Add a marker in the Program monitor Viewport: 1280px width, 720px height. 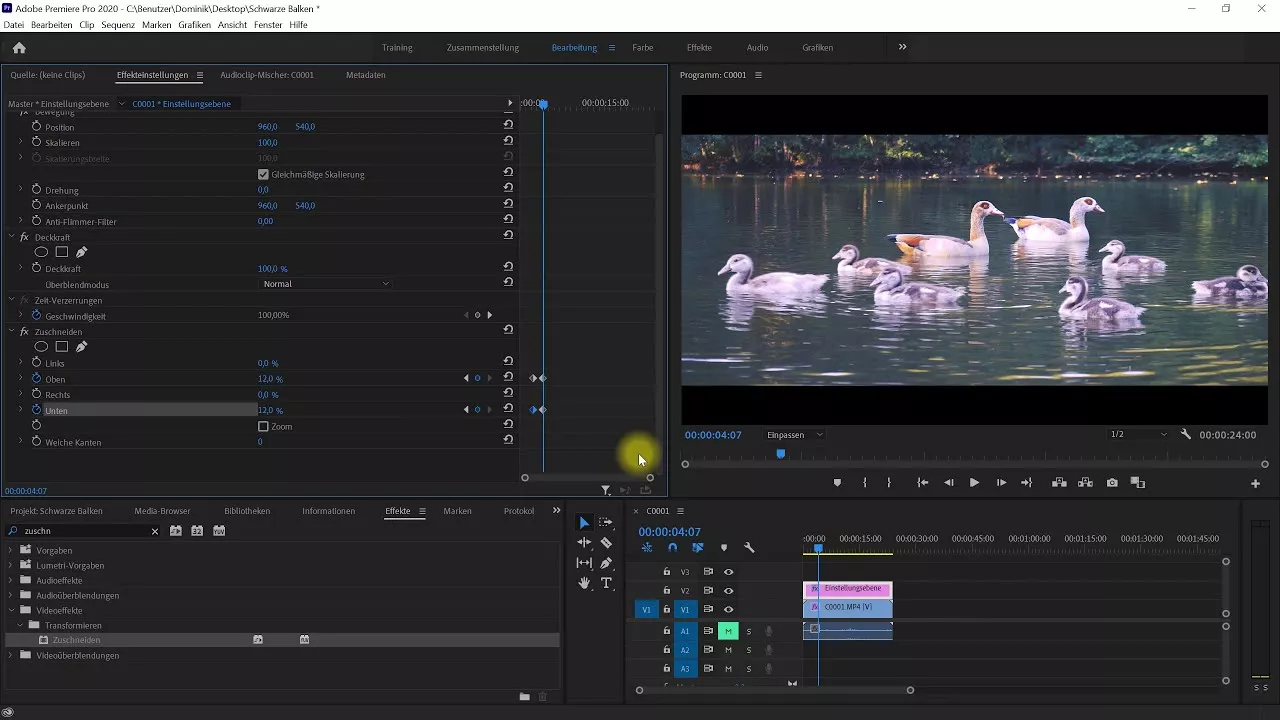[838, 483]
